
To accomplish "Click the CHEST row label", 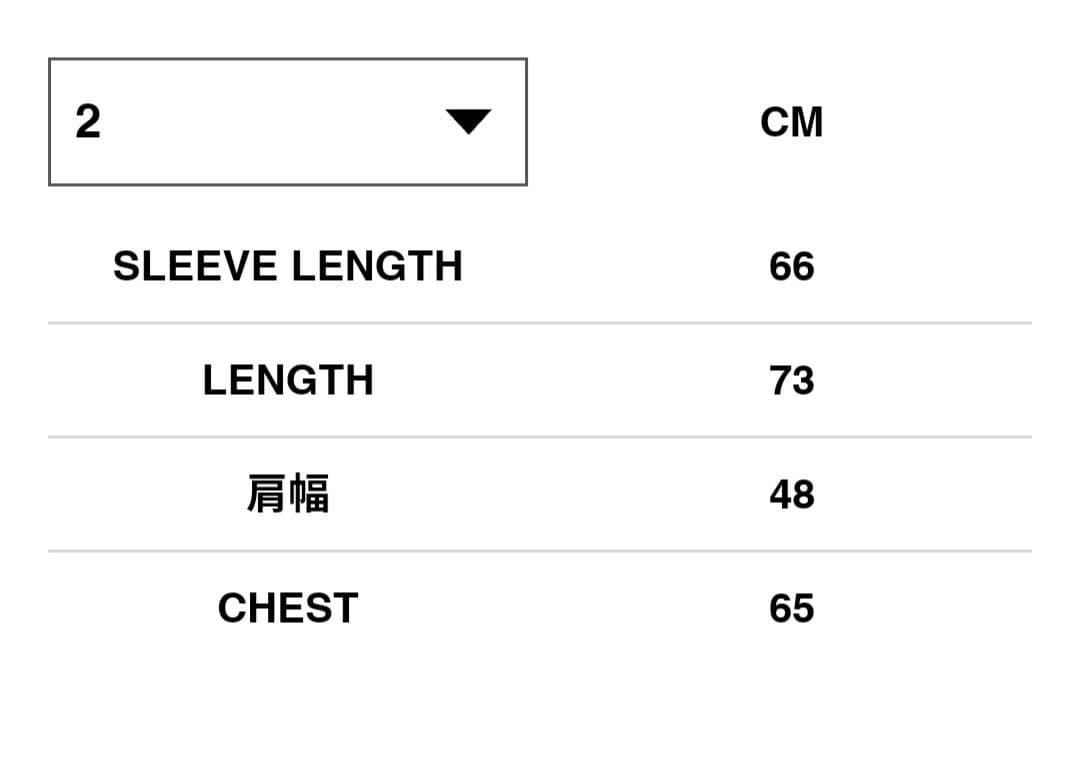I will (x=288, y=607).
